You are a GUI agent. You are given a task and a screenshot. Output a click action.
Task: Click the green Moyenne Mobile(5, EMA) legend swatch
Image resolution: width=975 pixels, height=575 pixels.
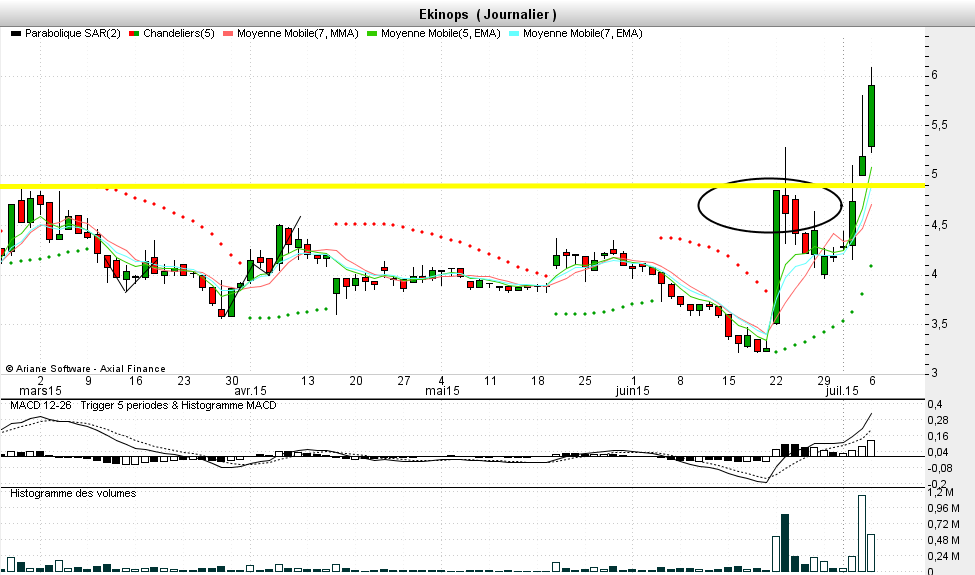coord(372,34)
